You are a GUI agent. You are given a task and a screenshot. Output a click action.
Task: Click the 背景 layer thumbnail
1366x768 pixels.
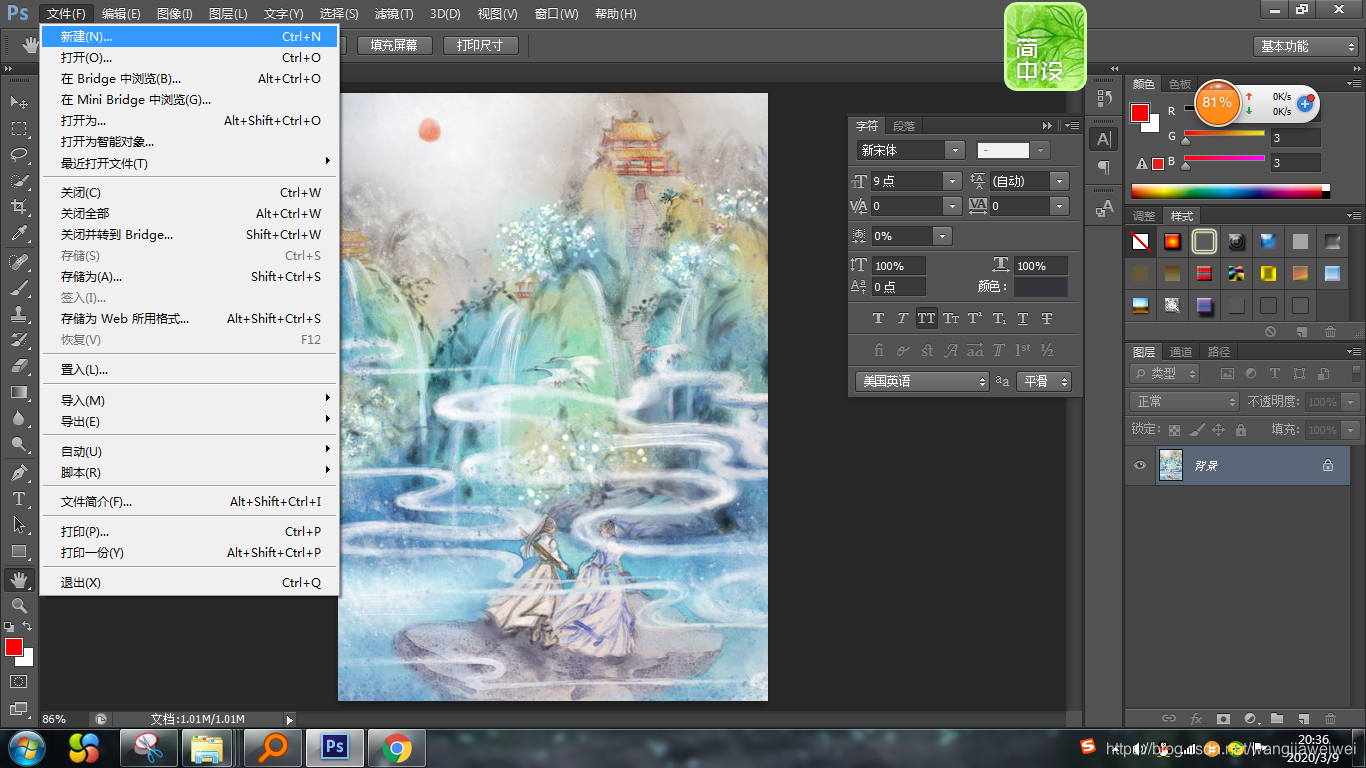tap(1170, 465)
